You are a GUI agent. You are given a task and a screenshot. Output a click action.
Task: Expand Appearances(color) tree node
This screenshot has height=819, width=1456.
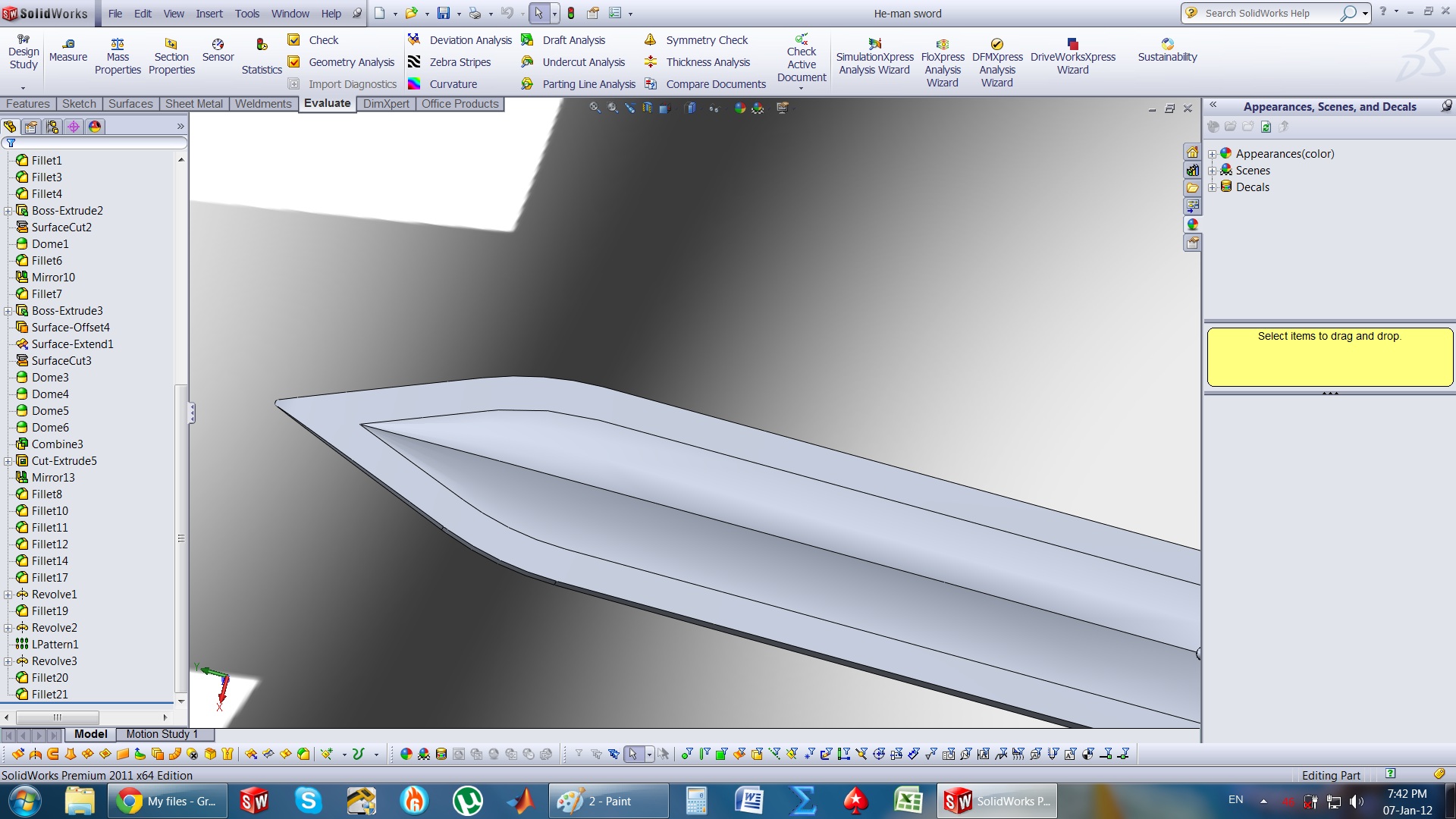click(1212, 154)
